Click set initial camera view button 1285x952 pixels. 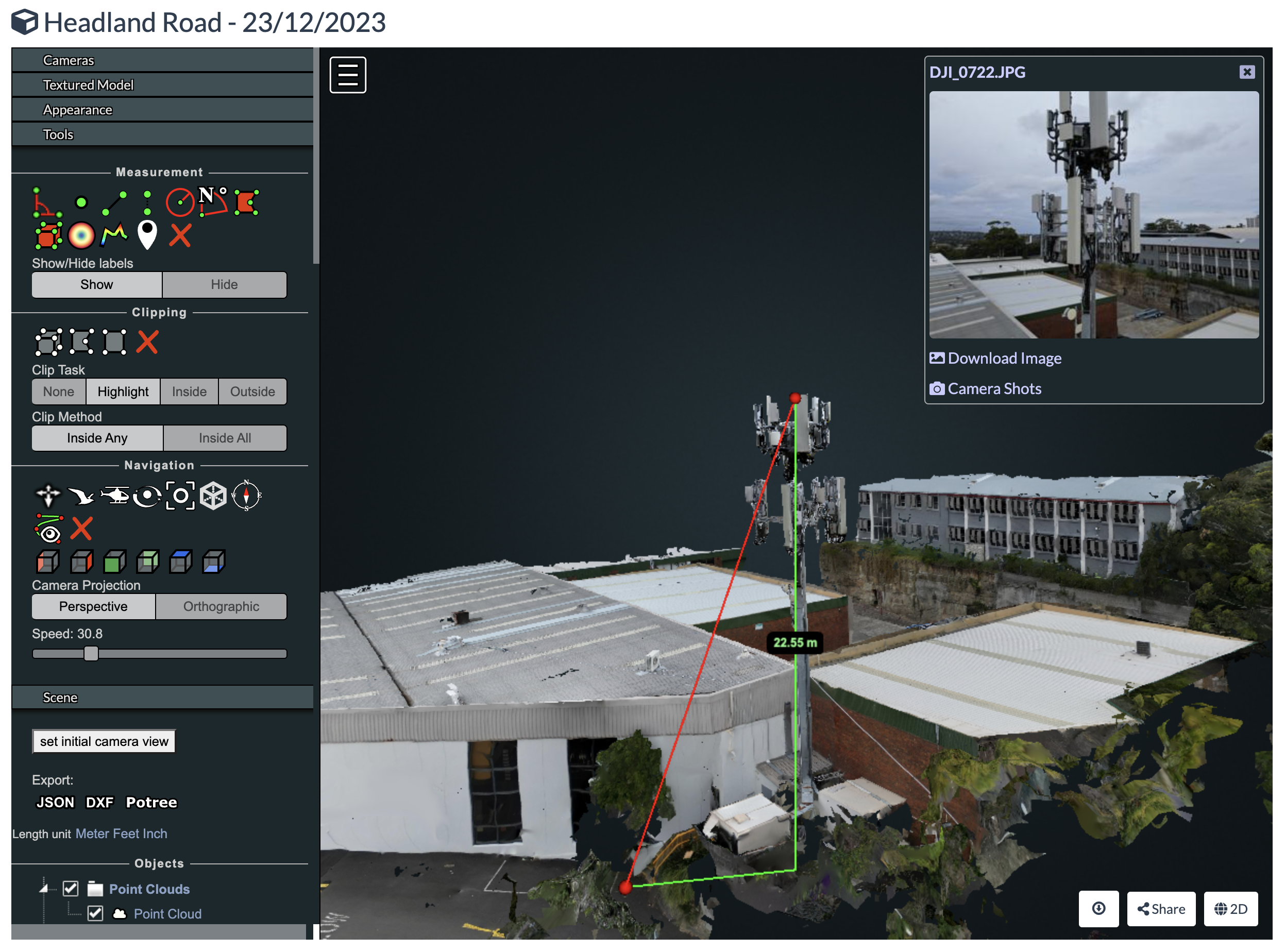click(x=104, y=742)
